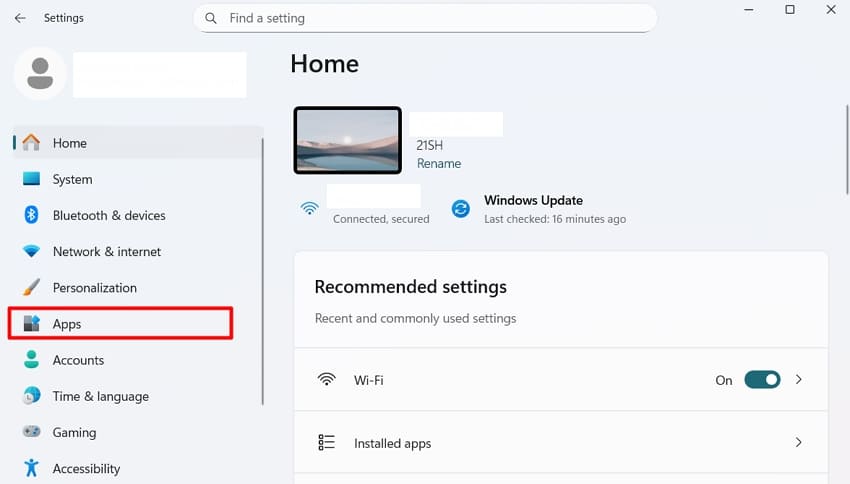This screenshot has width=850, height=484.
Task: Click the Network & internet wifi-diamond icon
Action: (31, 251)
